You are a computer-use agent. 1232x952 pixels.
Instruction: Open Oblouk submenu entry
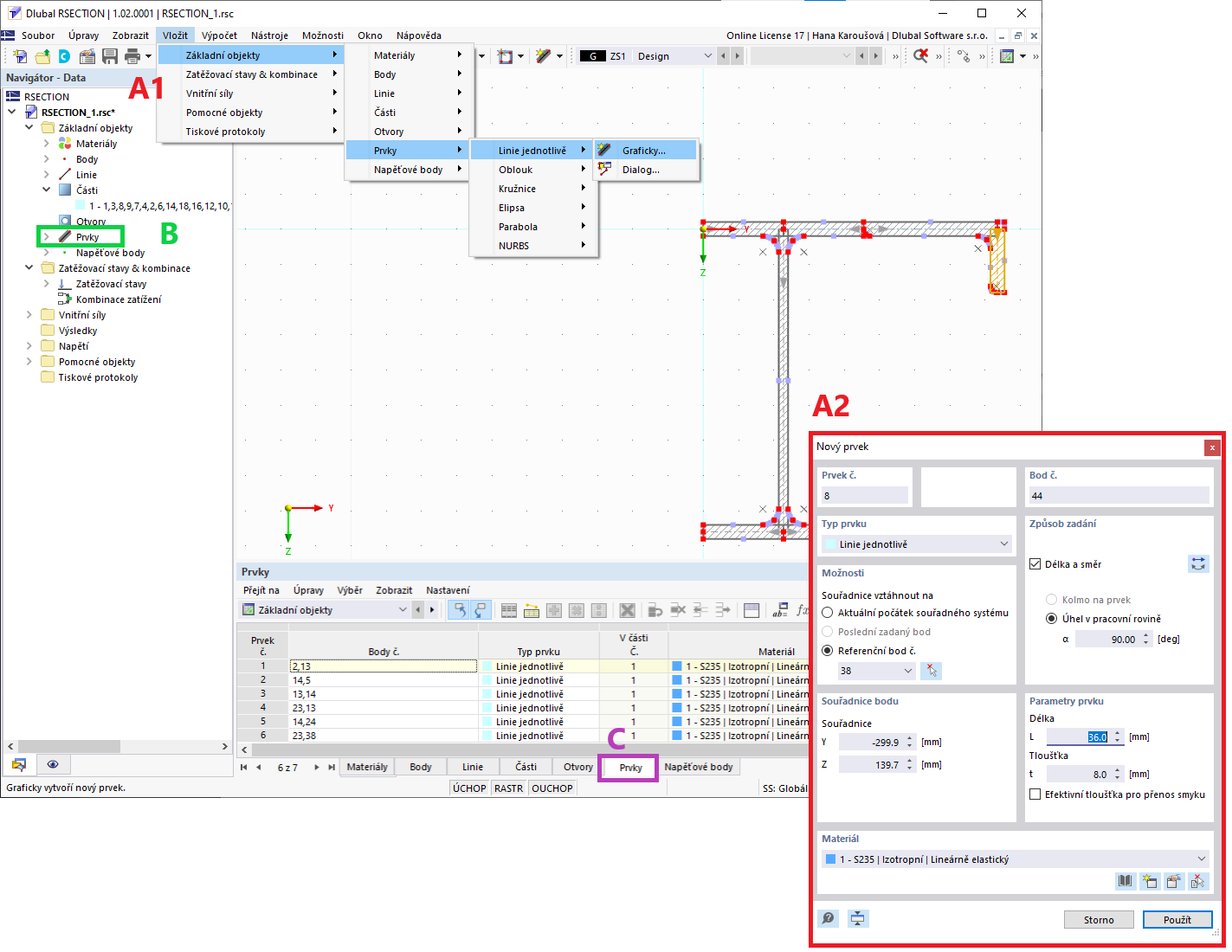[x=533, y=170]
